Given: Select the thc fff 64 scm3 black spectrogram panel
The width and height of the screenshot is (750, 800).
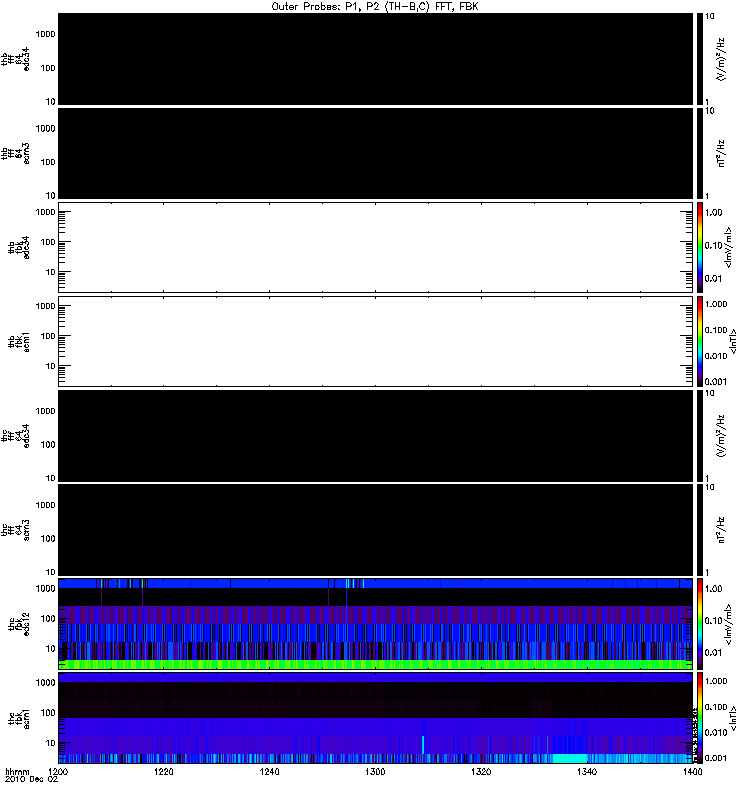Looking at the screenshot, I should (x=375, y=530).
